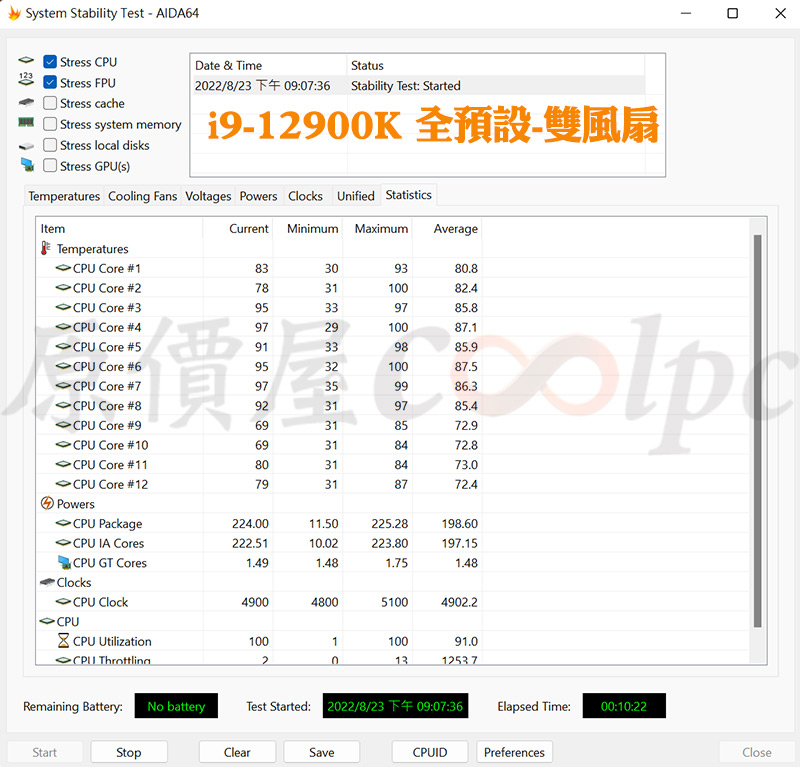The width and height of the screenshot is (800, 767).
Task: Select the log row 'Stability Test: Started'
Action: tap(418, 86)
